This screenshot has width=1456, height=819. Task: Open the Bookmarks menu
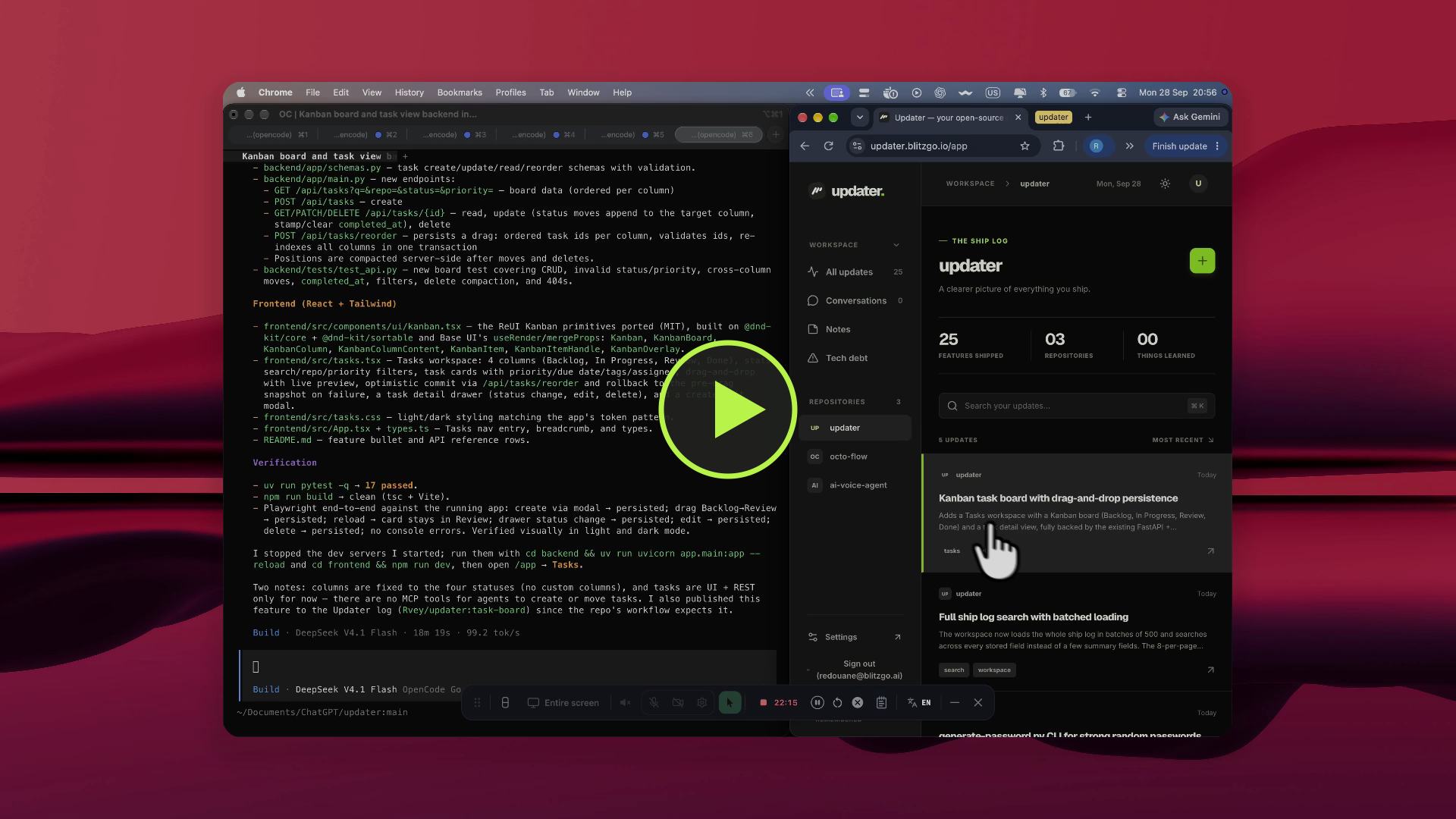point(460,93)
